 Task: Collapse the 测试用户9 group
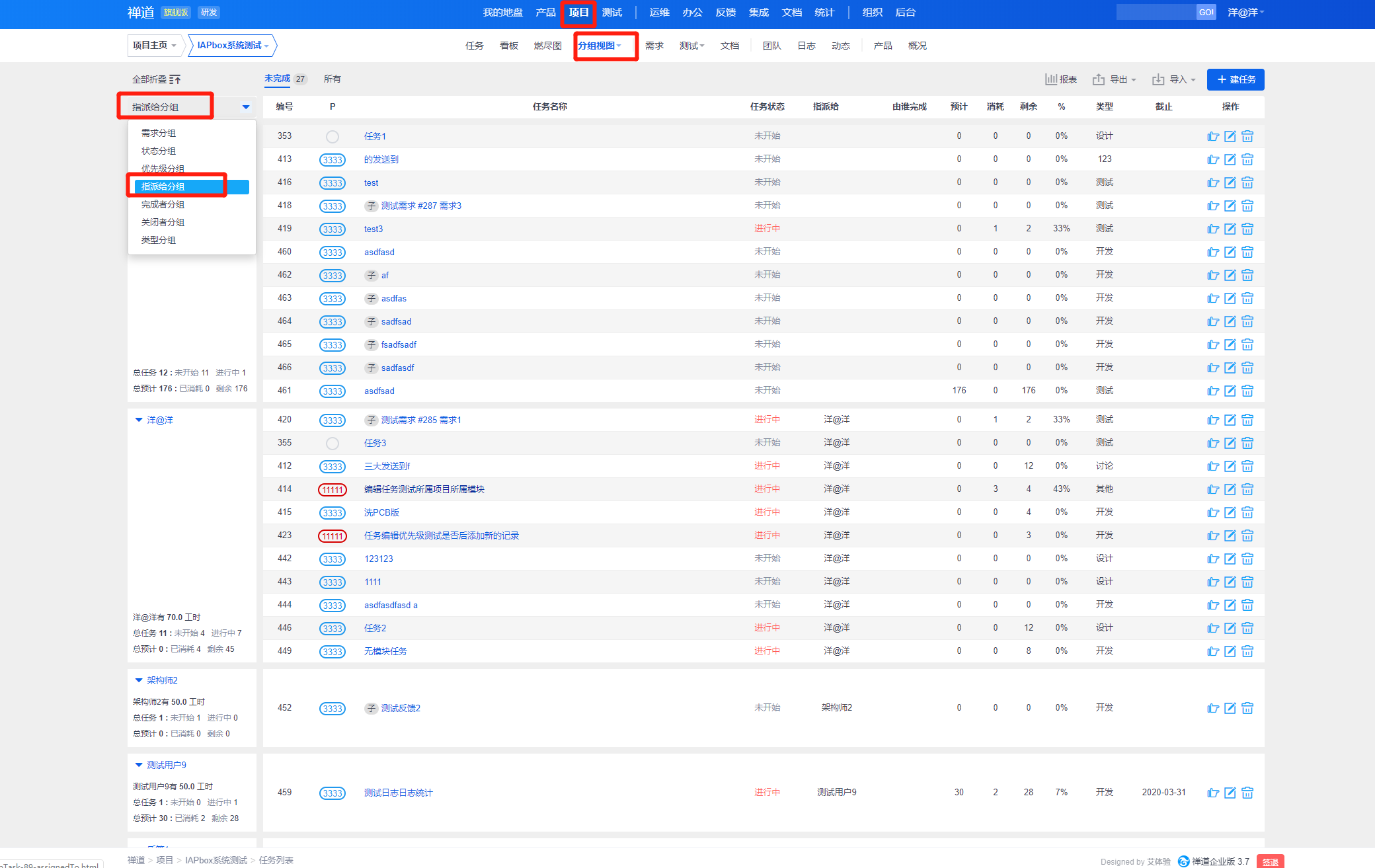point(139,765)
